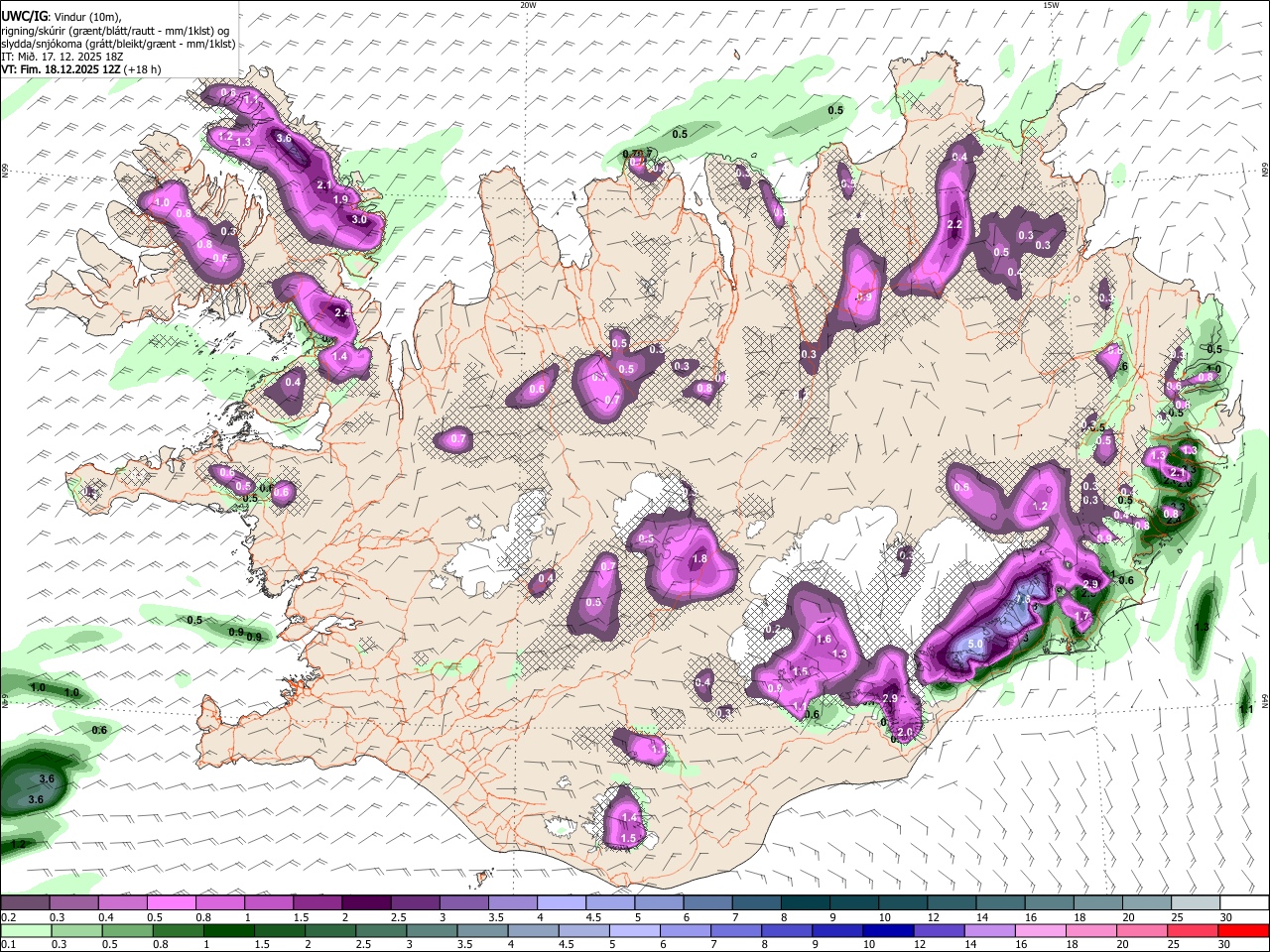
Task: Click the '5.0' precipitation value on the map
Action: click(975, 644)
